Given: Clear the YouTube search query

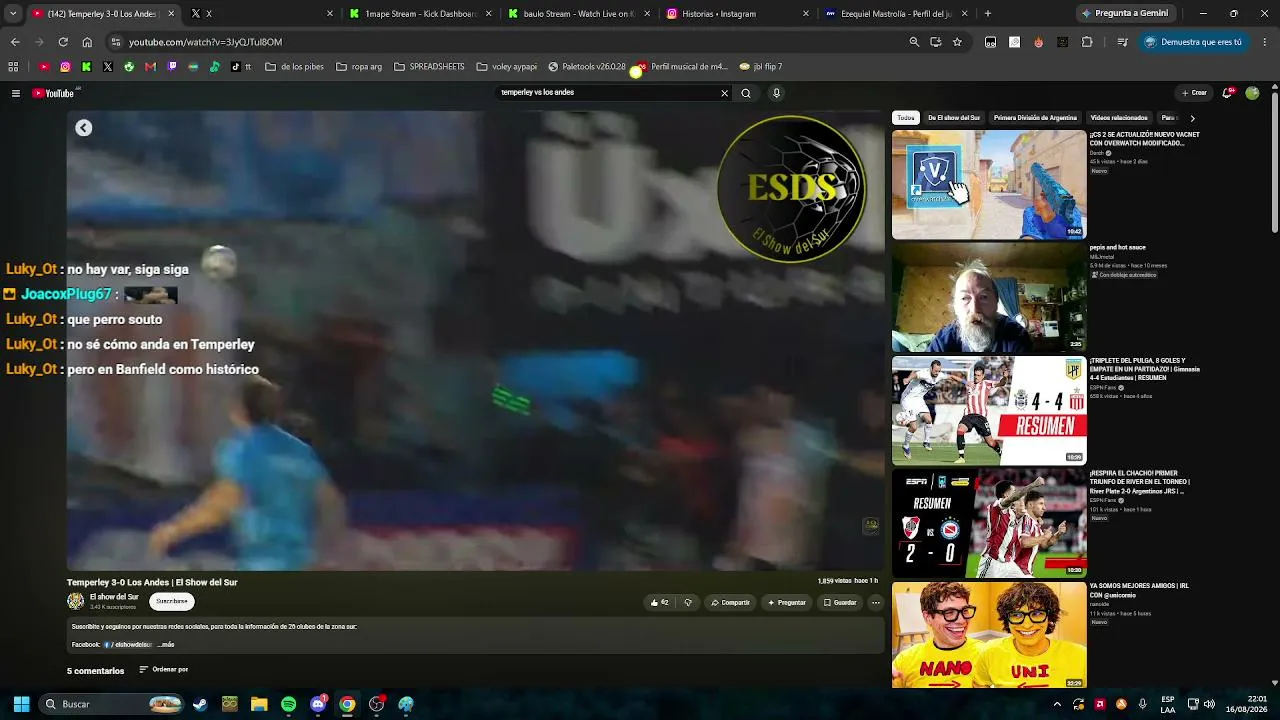Looking at the screenshot, I should click(725, 93).
